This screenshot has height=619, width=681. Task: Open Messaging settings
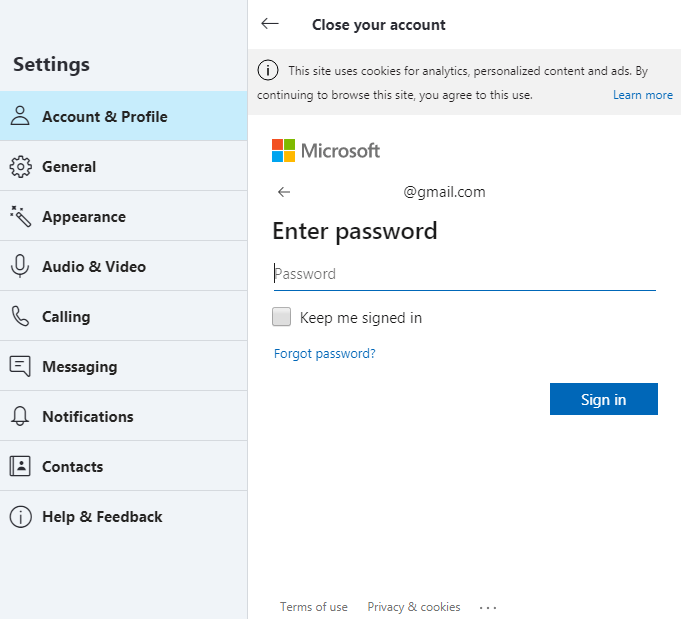tap(124, 366)
